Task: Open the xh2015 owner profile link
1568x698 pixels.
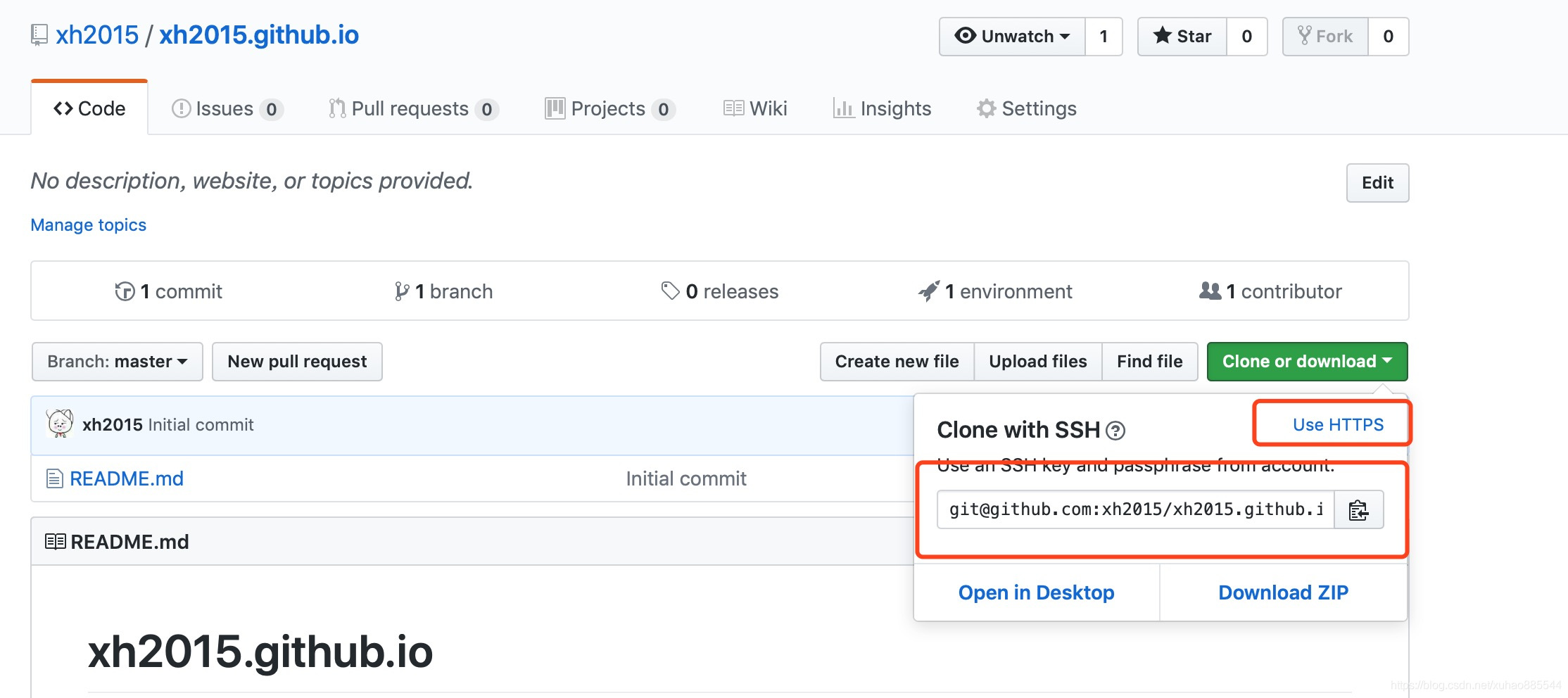Action: [97, 35]
